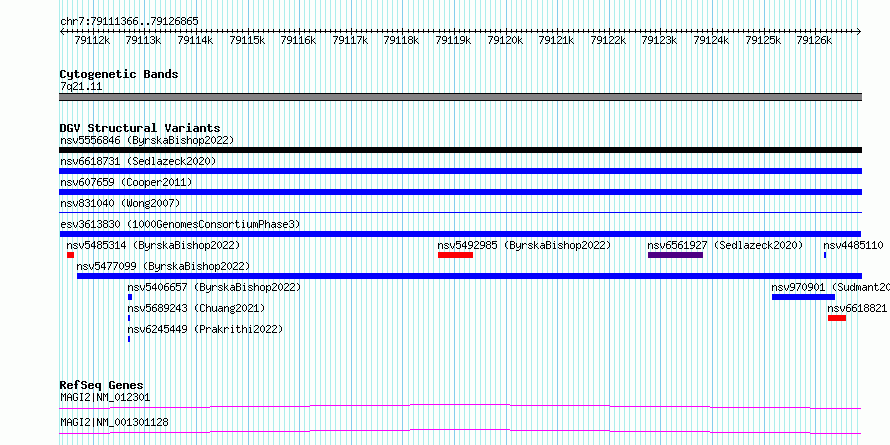The width and height of the screenshot is (890, 445).
Task: Click the 79116k ruler position
Action: tap(299, 40)
